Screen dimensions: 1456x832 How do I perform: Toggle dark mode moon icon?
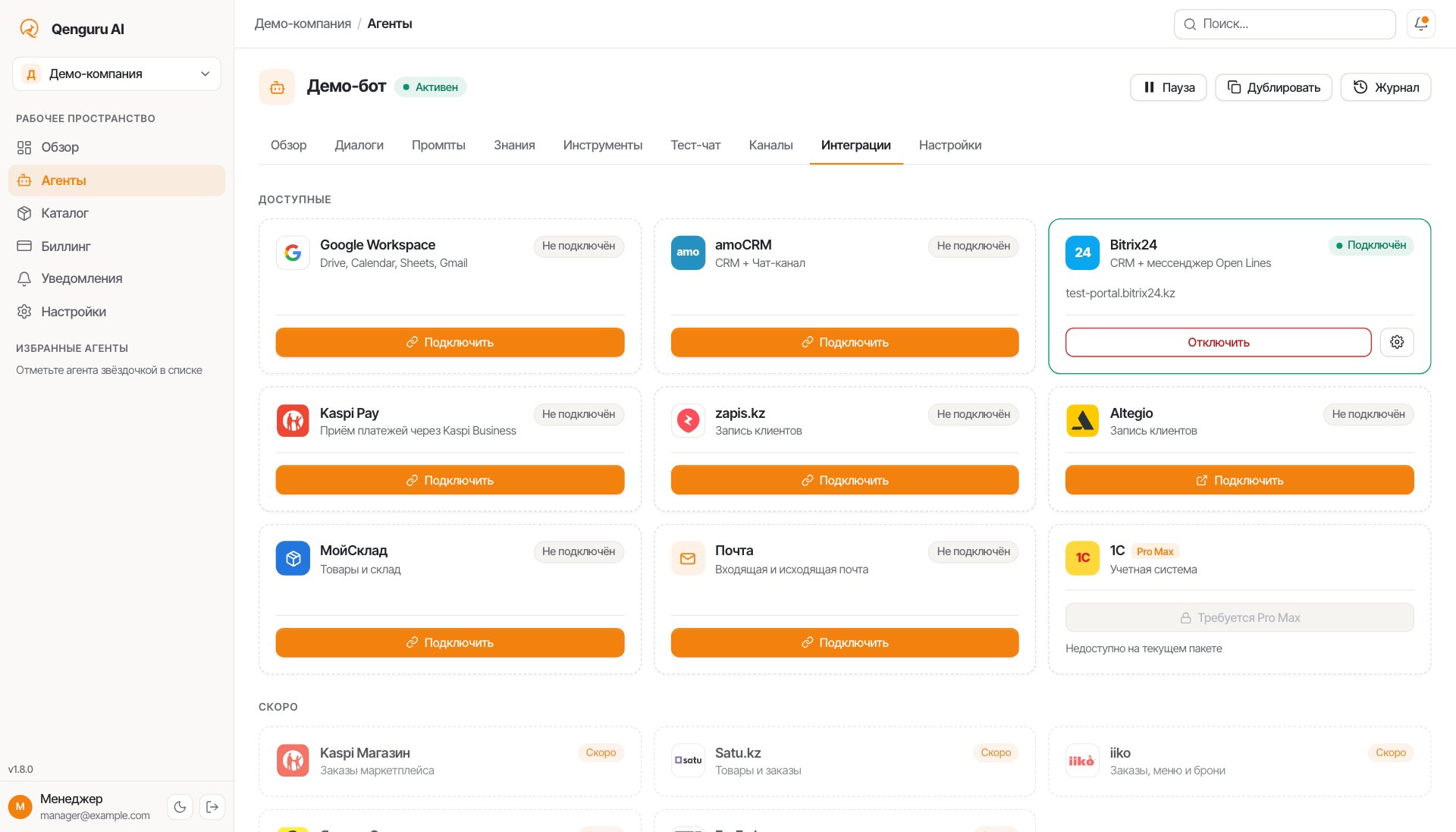pyautogui.click(x=180, y=807)
